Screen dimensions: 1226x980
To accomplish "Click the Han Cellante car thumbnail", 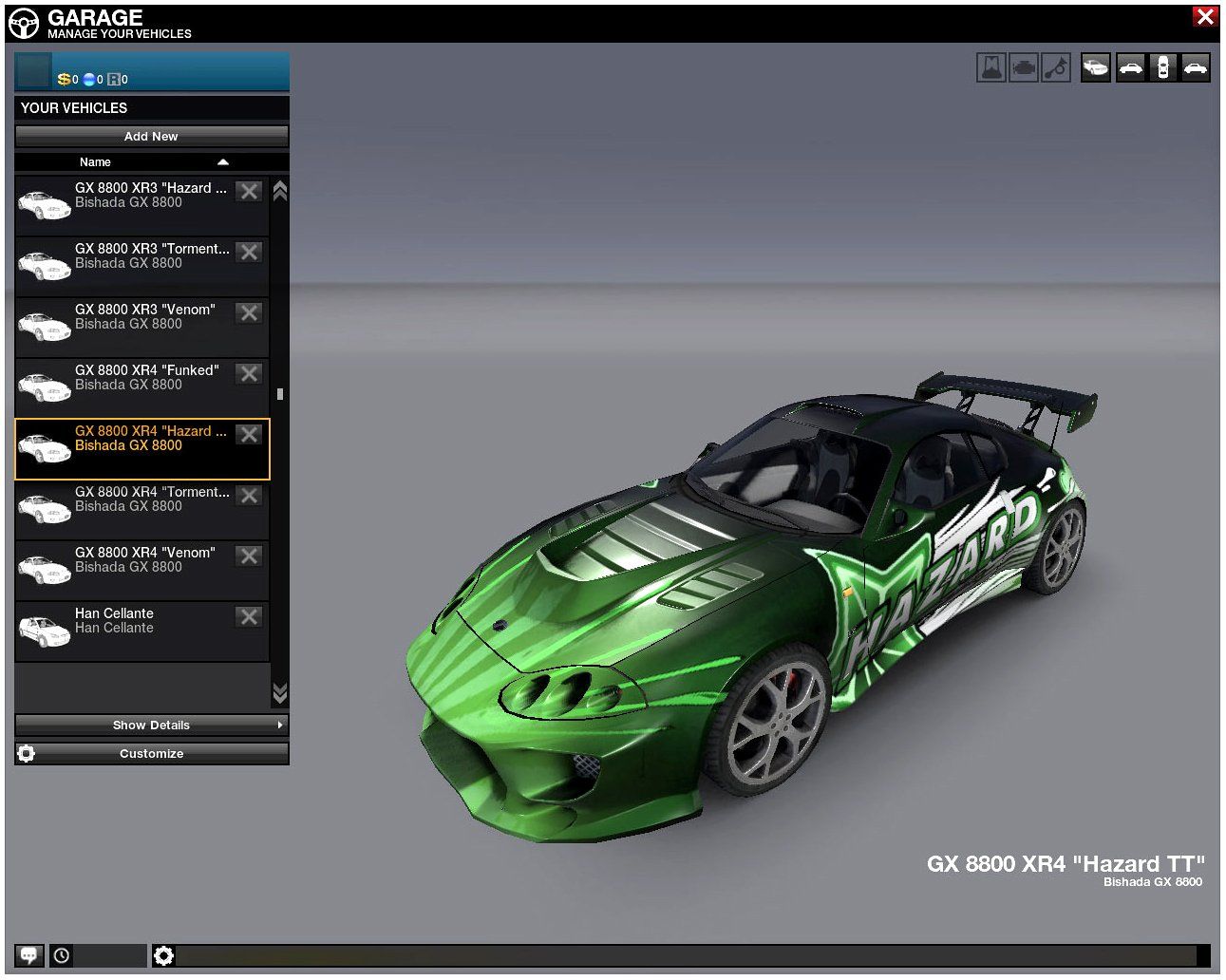I will pos(44,631).
